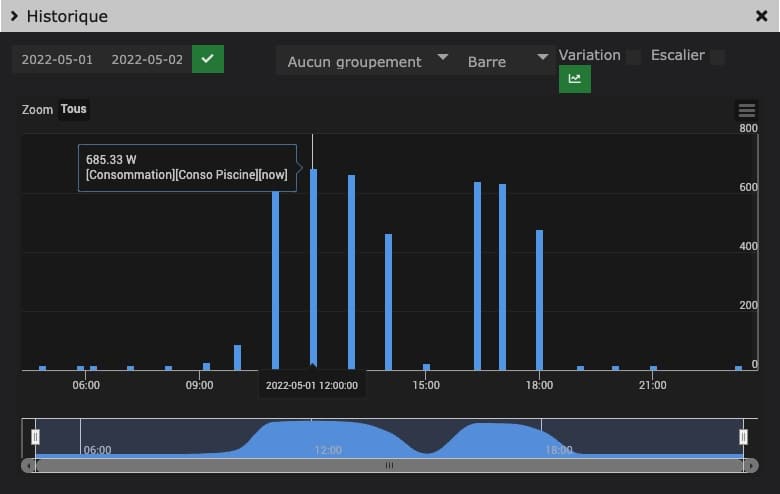Click the 685.33 W tooltip value
This screenshot has height=494, width=780.
[111, 160]
